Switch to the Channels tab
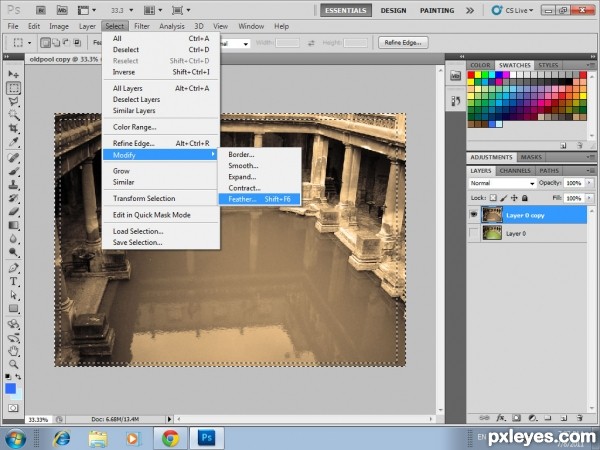600x450 pixels. [515, 171]
